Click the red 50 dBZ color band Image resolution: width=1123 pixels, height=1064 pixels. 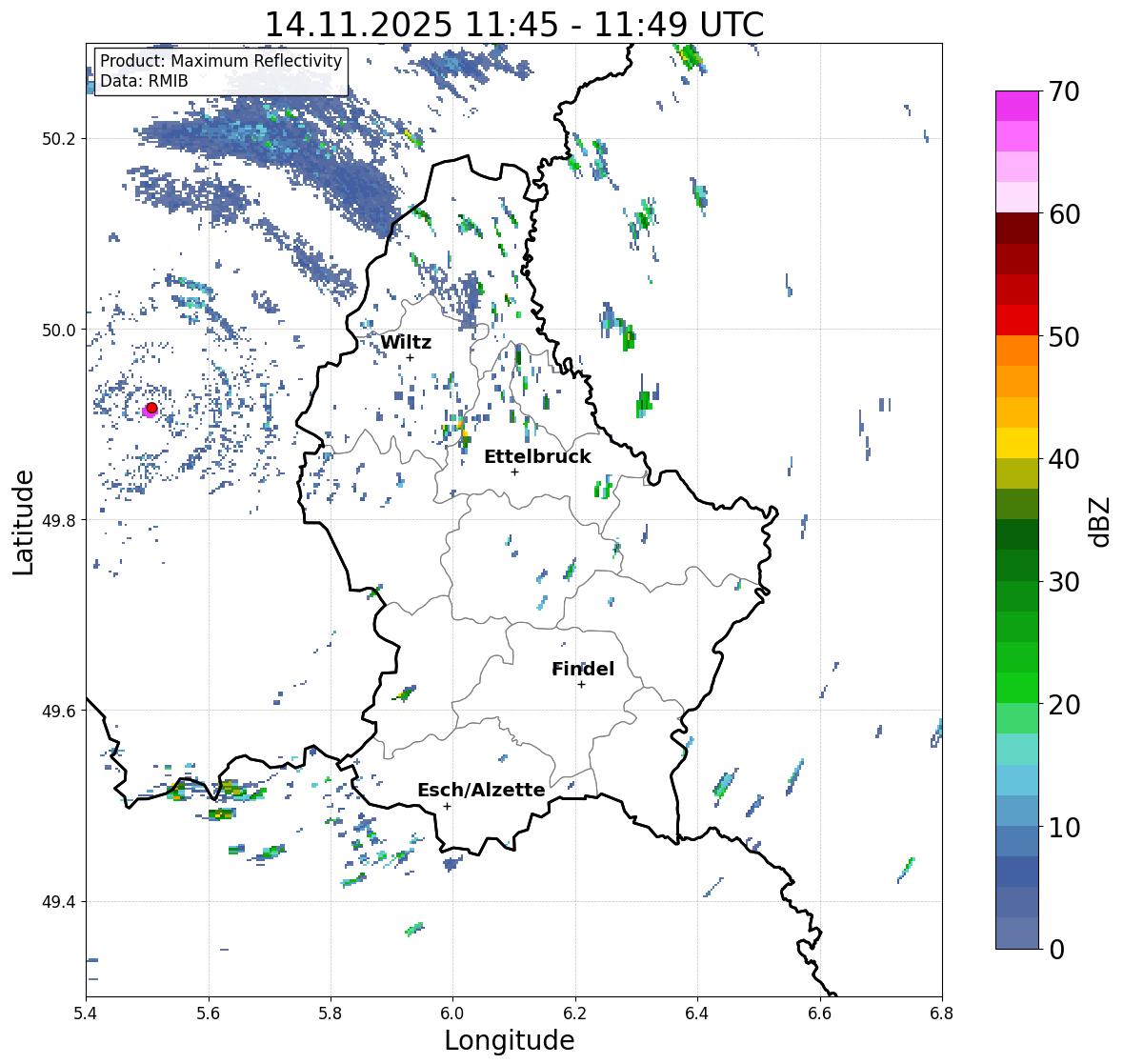click(1017, 320)
